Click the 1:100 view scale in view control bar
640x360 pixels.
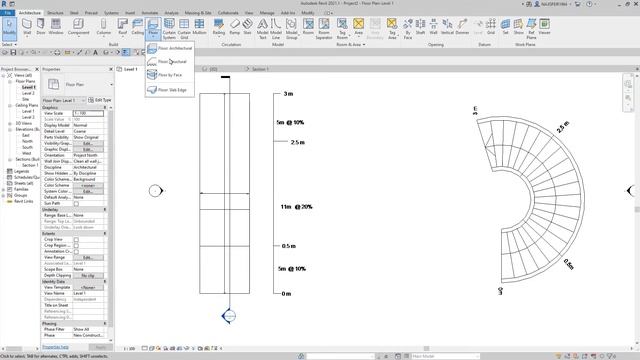129,349
